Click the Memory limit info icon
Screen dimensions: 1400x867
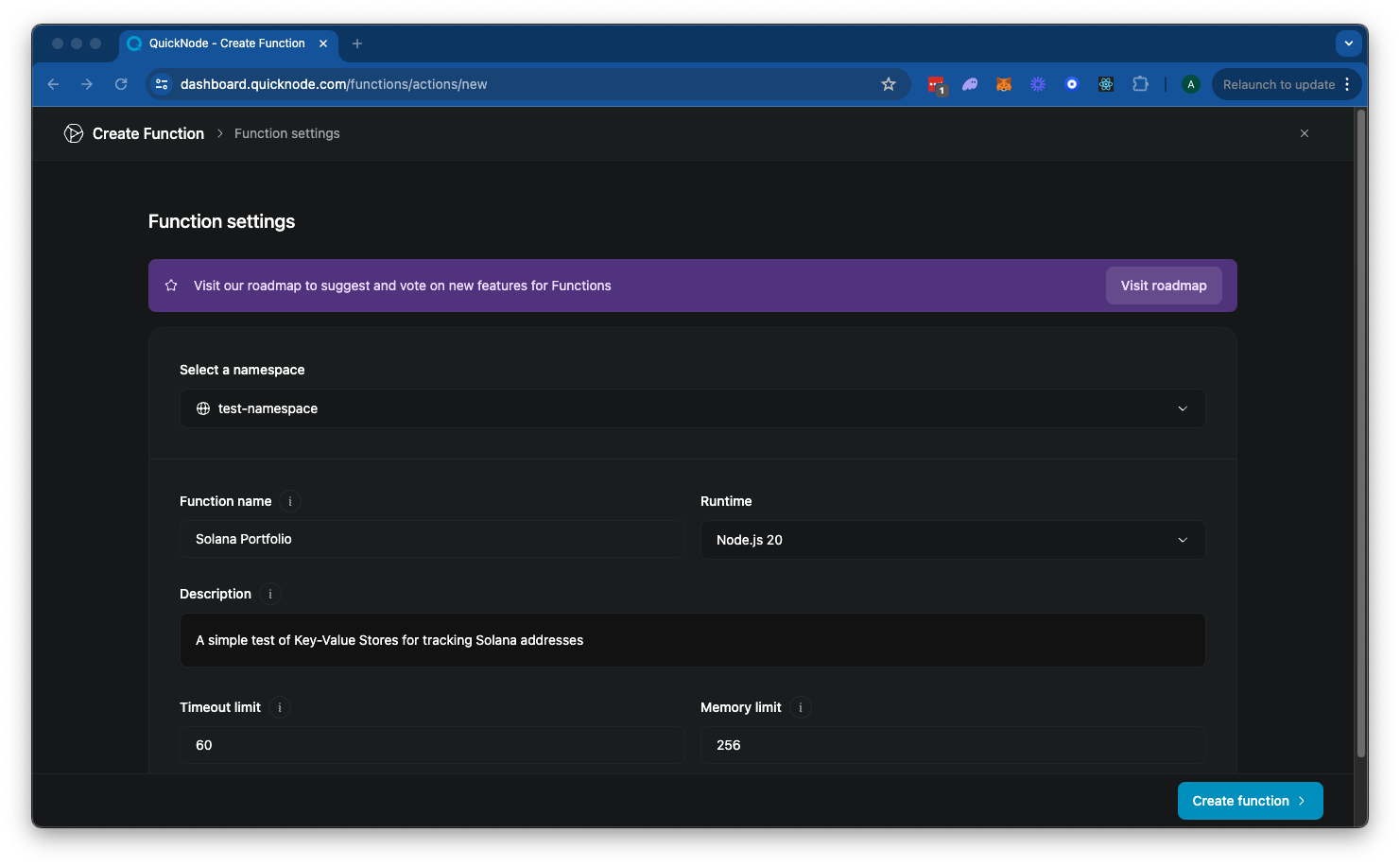coord(801,707)
